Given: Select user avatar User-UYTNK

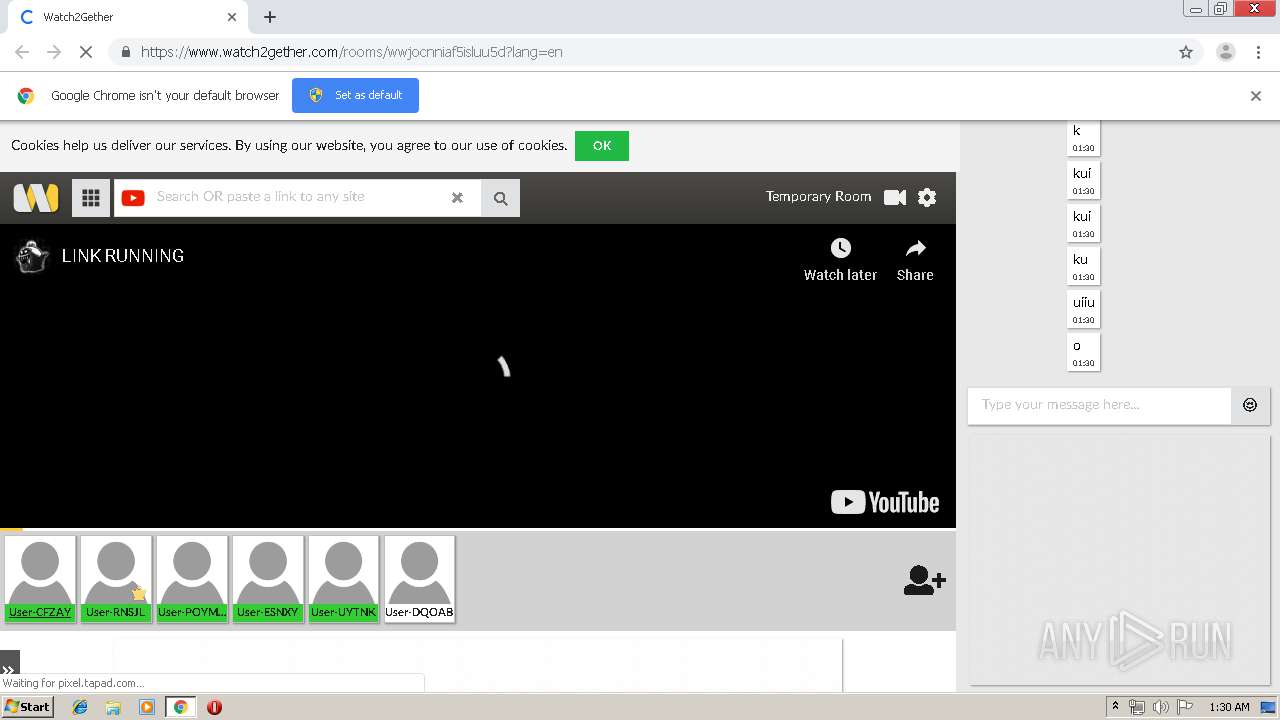Looking at the screenshot, I should 344,579.
